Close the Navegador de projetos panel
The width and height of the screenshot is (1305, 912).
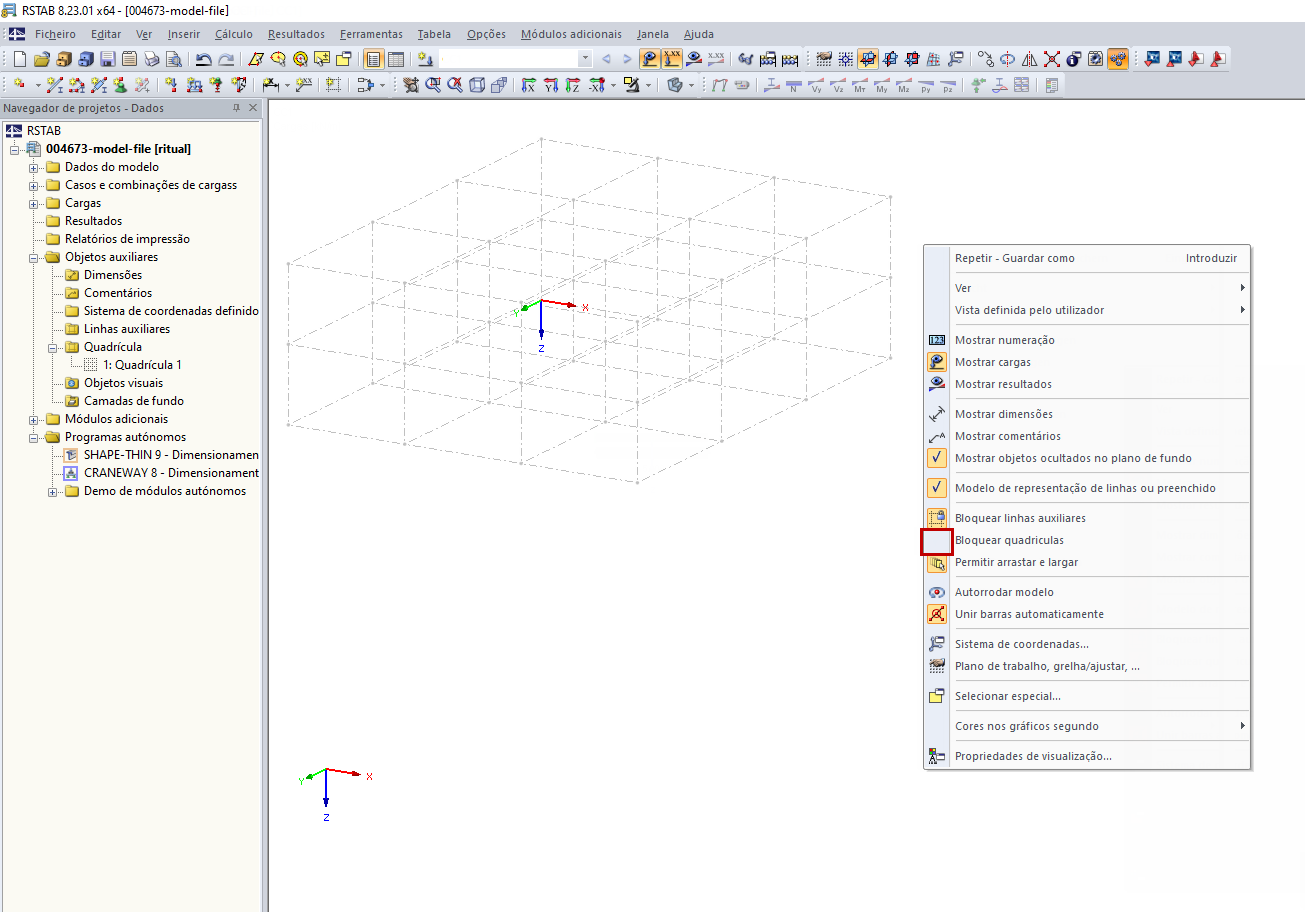point(253,108)
